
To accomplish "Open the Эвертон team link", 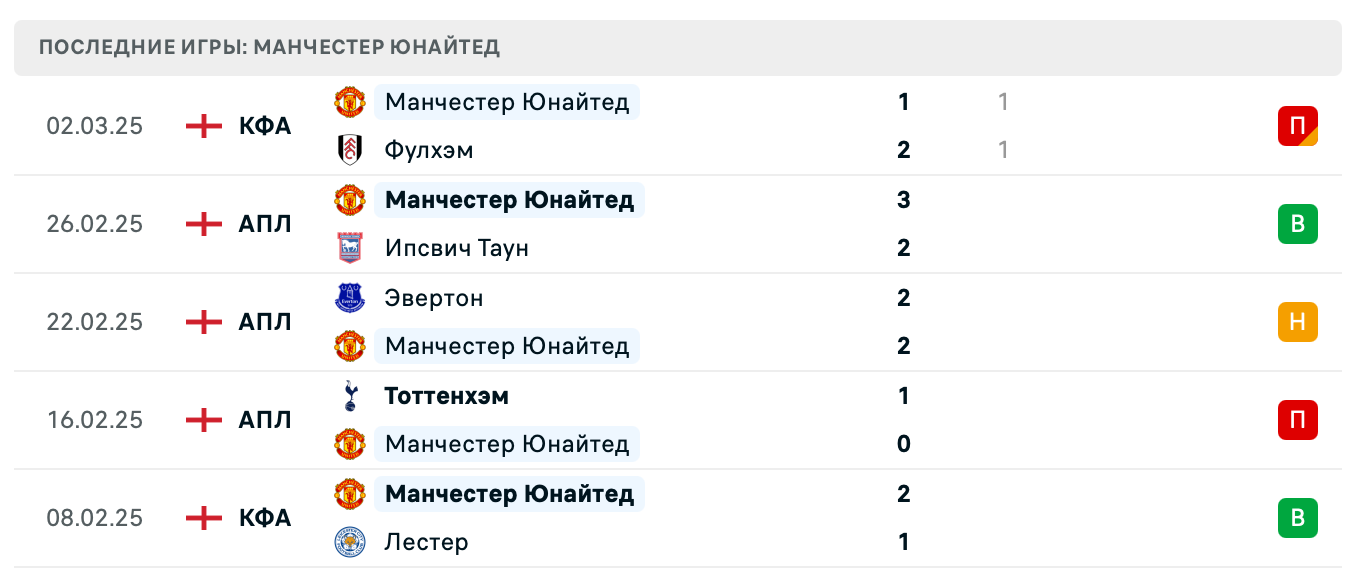I will [434, 298].
